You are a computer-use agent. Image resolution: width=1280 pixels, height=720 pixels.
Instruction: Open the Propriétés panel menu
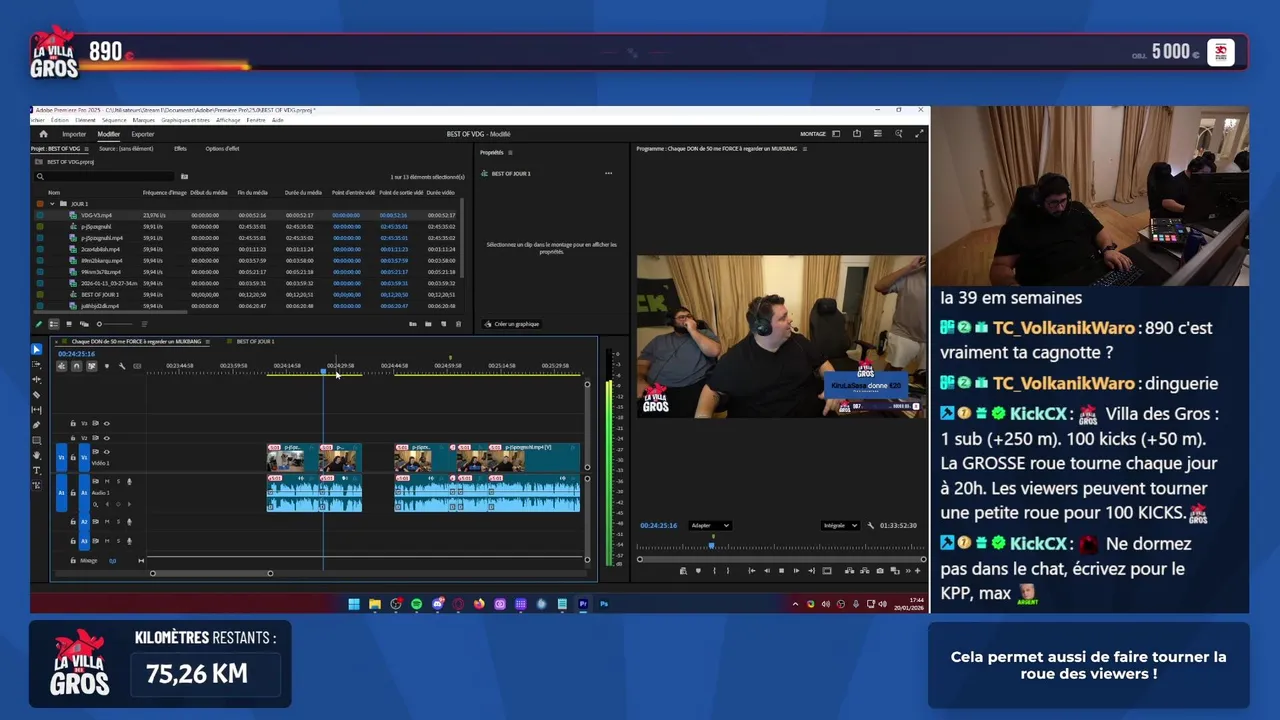[510, 152]
